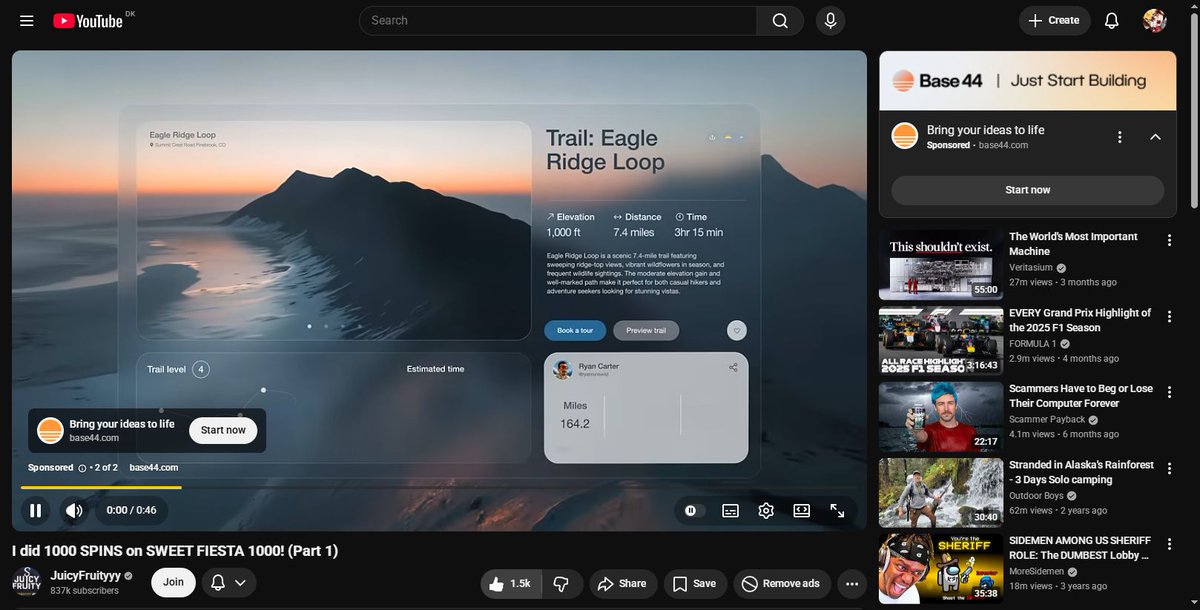The height and width of the screenshot is (610, 1200).
Task: Click '837k subscribers' text
Action: pyautogui.click(x=84, y=591)
